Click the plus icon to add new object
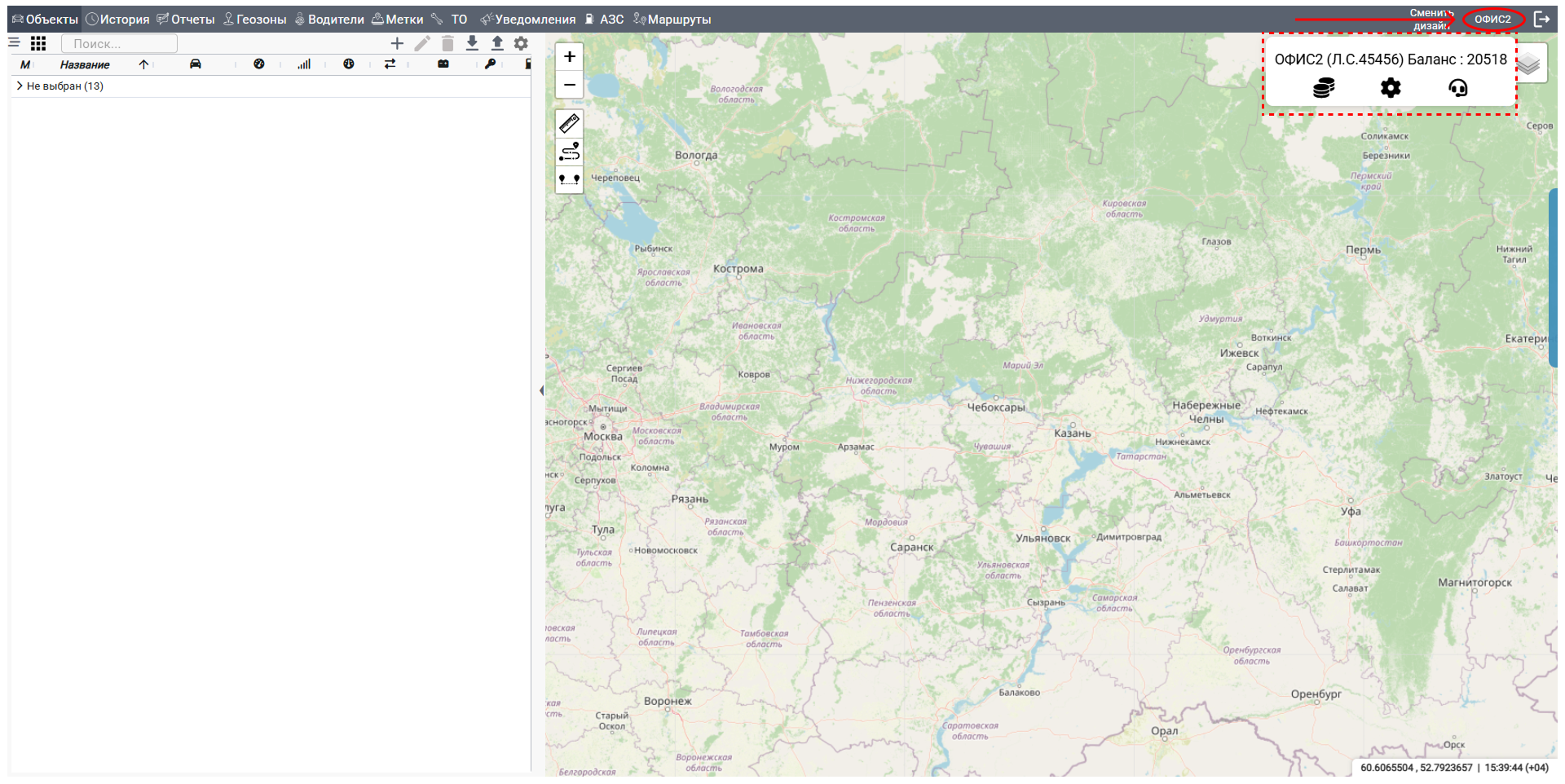Viewport: 1565px width, 784px height. 397,44
